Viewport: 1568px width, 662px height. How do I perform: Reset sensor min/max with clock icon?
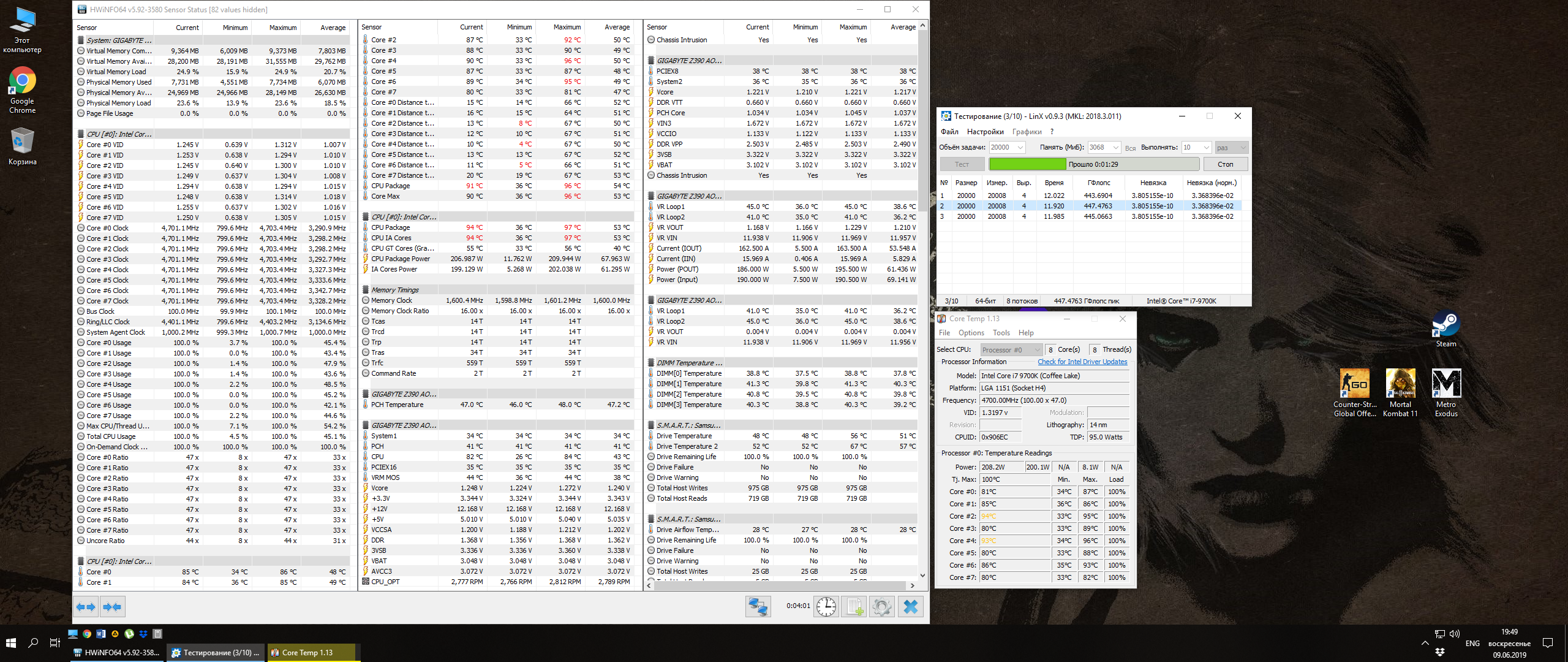coord(826,607)
